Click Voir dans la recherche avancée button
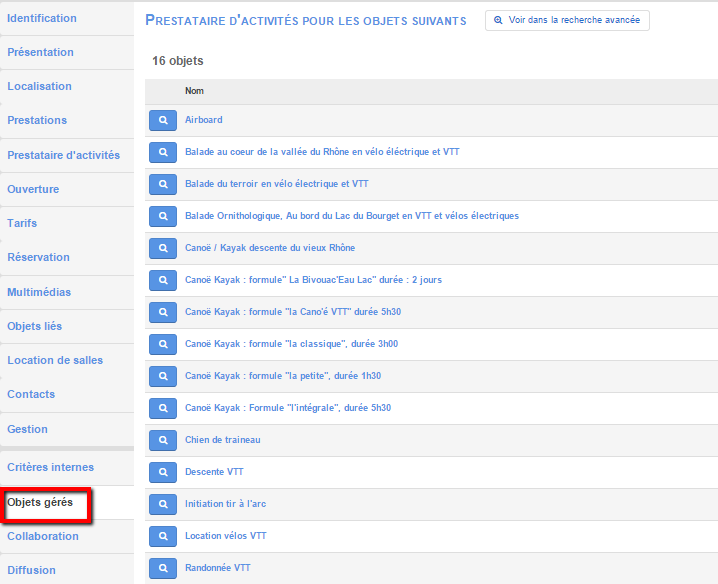This screenshot has width=718, height=584. [x=567, y=20]
